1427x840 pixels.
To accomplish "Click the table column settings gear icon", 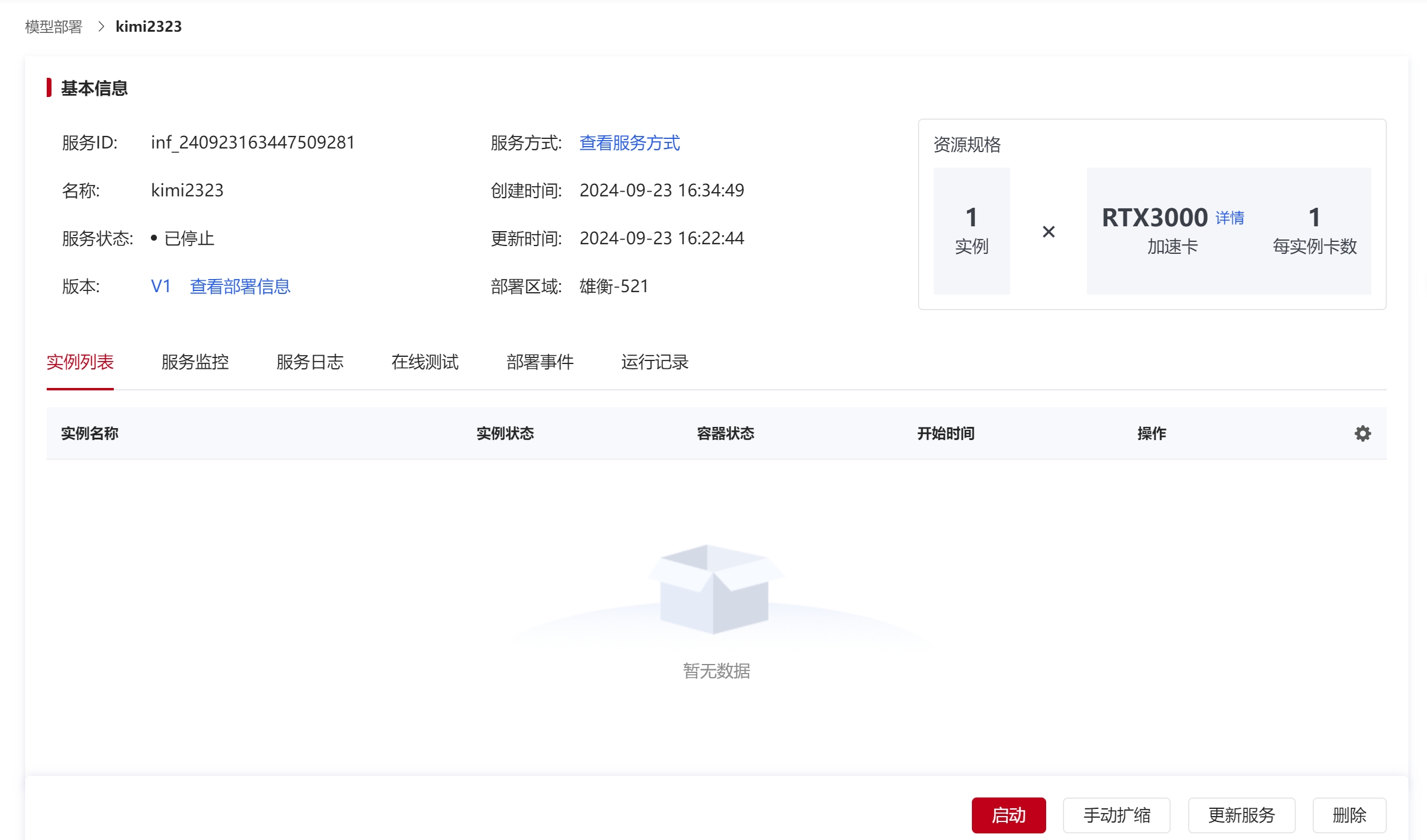I will point(1362,433).
